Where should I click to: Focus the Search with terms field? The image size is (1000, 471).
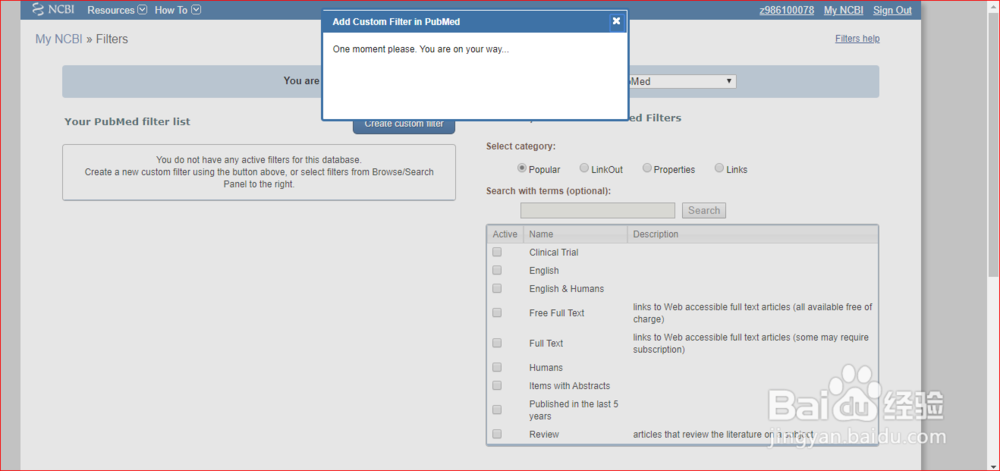(x=598, y=210)
